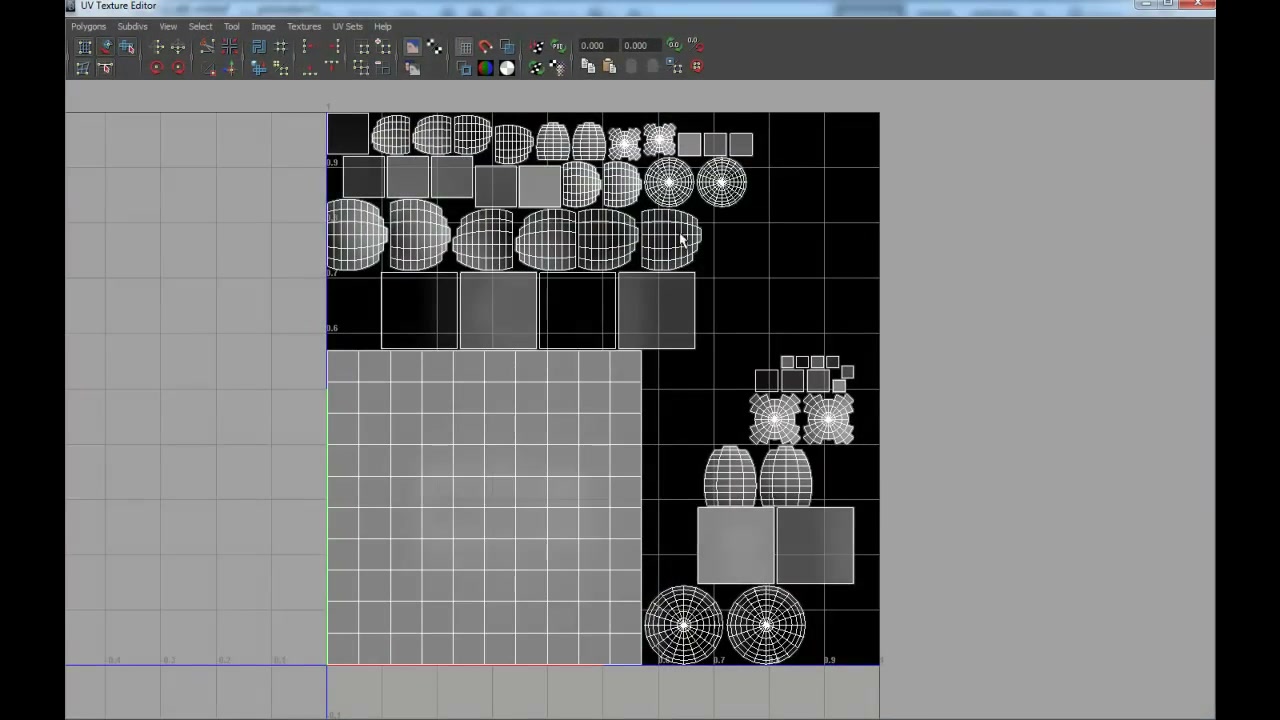Add selected to isolate select set icon
This screenshot has height=720, width=1280.
click(x=383, y=47)
